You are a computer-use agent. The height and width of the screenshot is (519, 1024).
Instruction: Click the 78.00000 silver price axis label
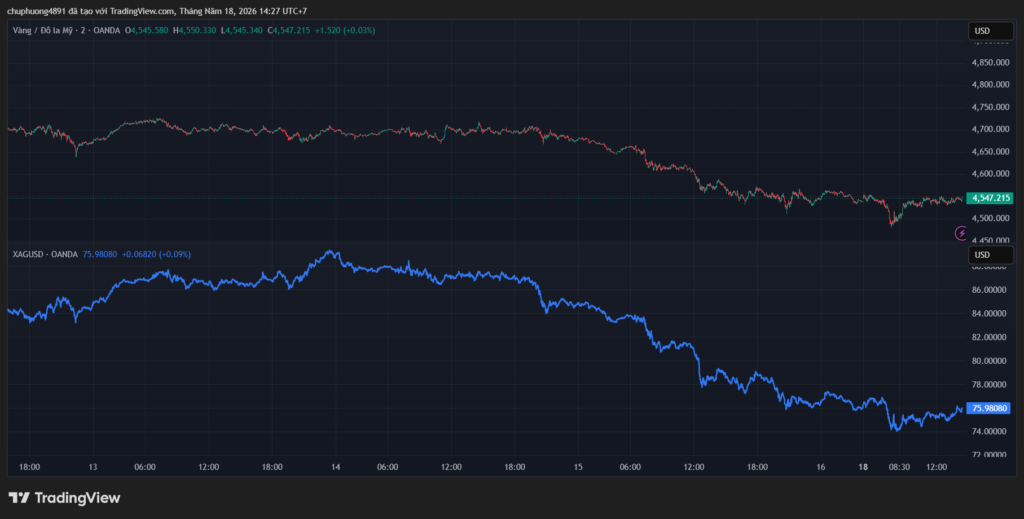point(991,385)
